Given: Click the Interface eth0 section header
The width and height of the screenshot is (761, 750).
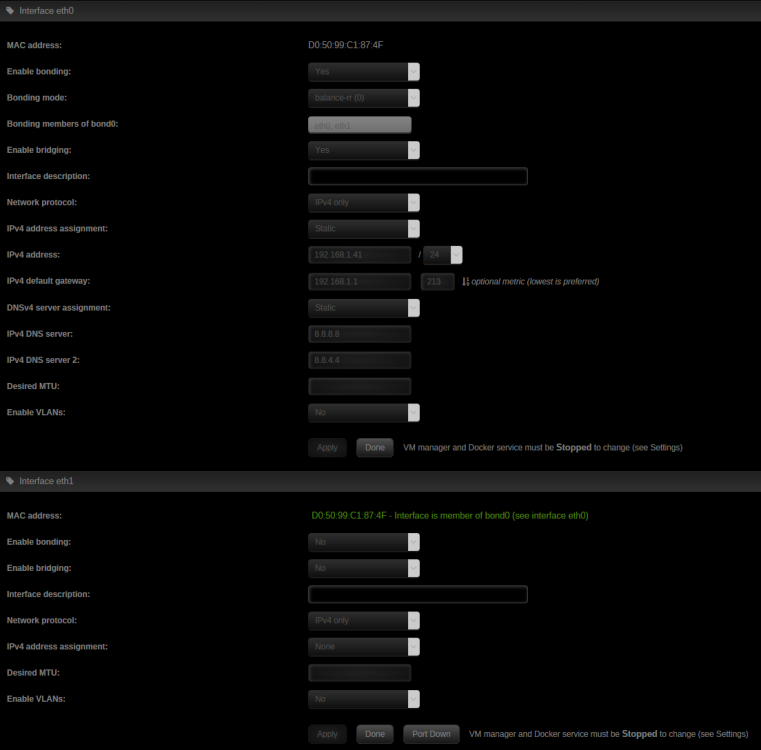Looking at the screenshot, I should tap(380, 11).
